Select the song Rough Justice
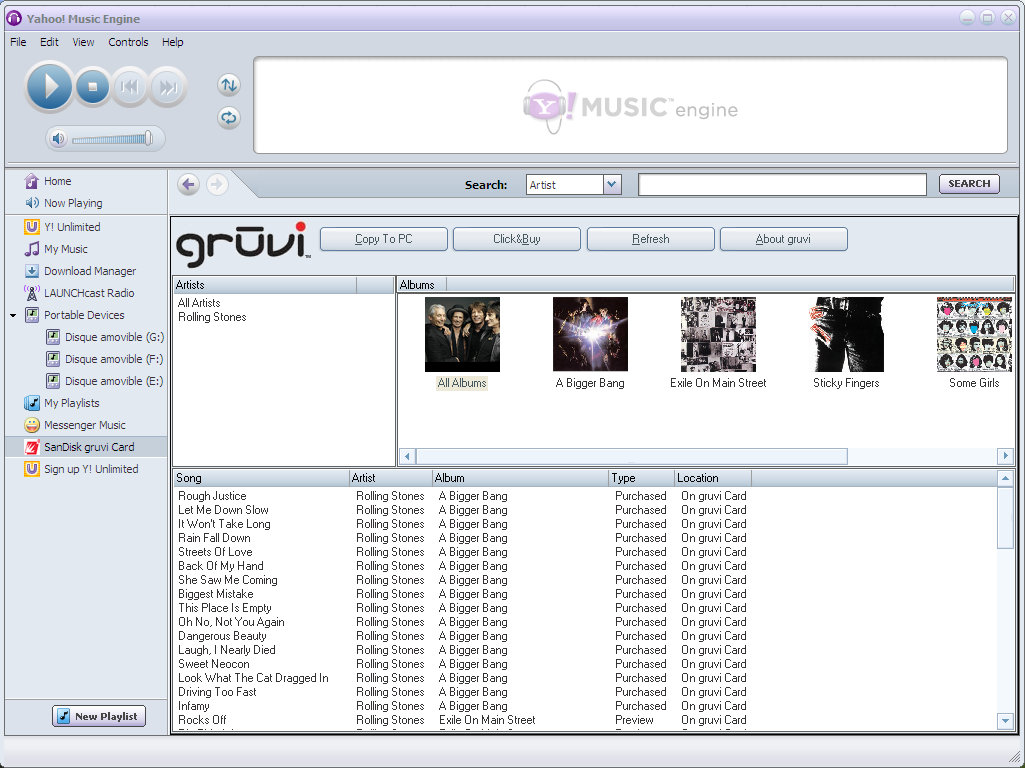This screenshot has height=768, width=1025. pyautogui.click(x=212, y=496)
